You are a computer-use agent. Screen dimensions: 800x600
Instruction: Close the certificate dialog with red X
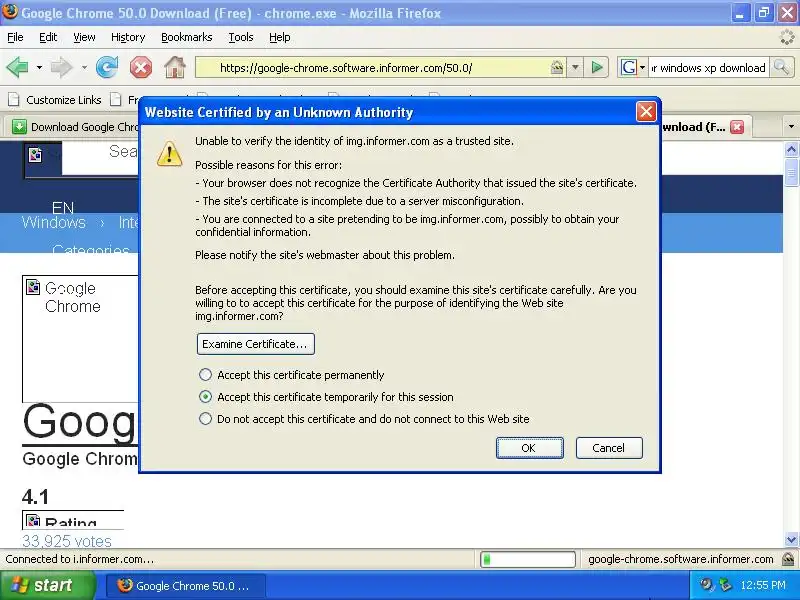(646, 111)
